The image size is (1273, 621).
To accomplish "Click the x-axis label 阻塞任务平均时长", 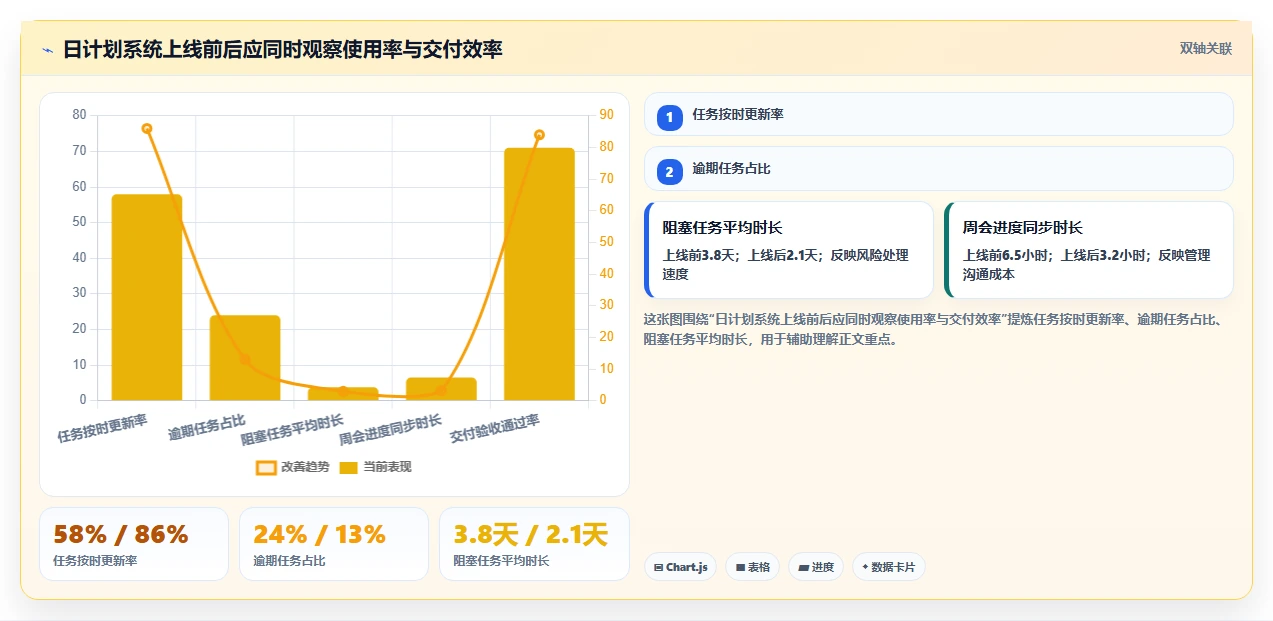I will (x=292, y=429).
